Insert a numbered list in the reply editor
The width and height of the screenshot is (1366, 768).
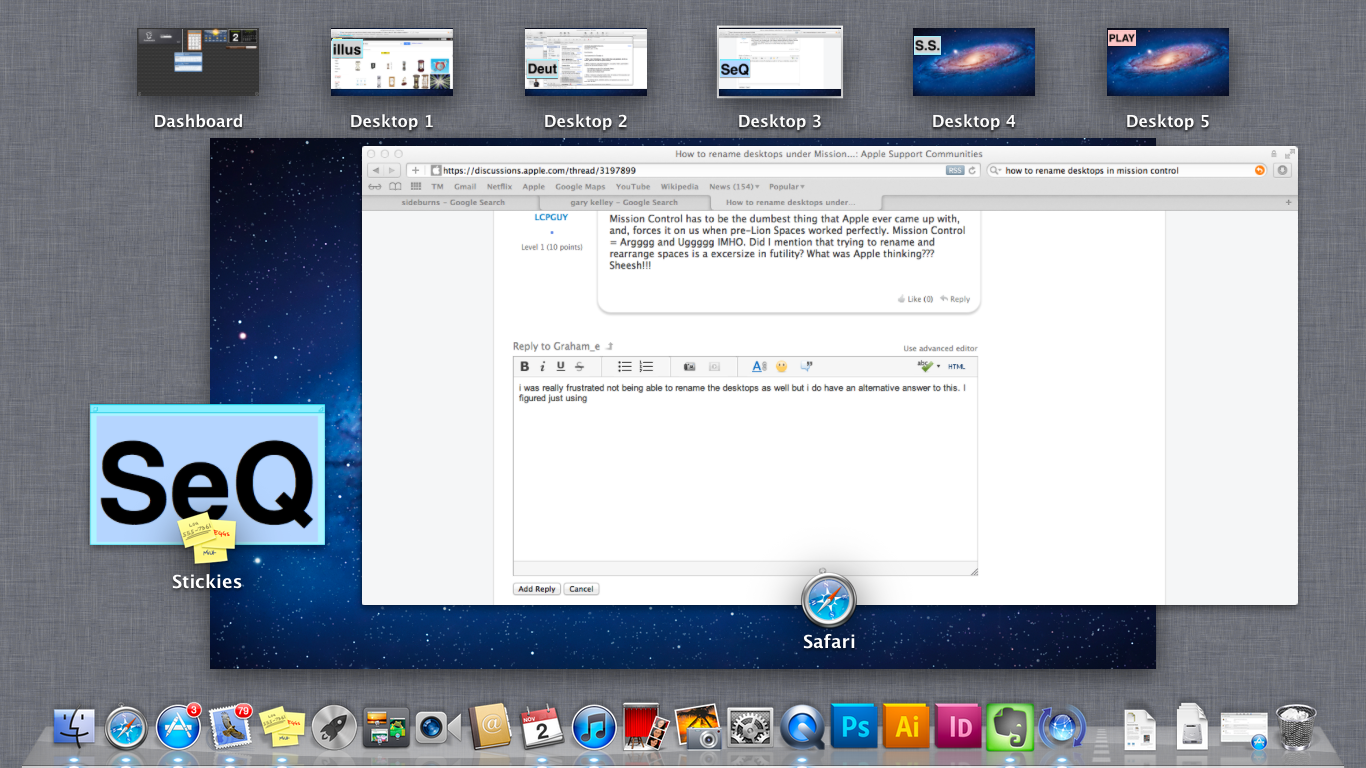[x=647, y=367]
